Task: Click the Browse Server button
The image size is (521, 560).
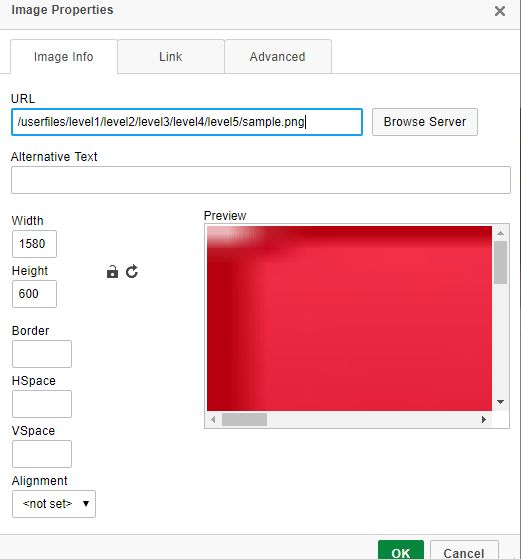Action: (425, 122)
